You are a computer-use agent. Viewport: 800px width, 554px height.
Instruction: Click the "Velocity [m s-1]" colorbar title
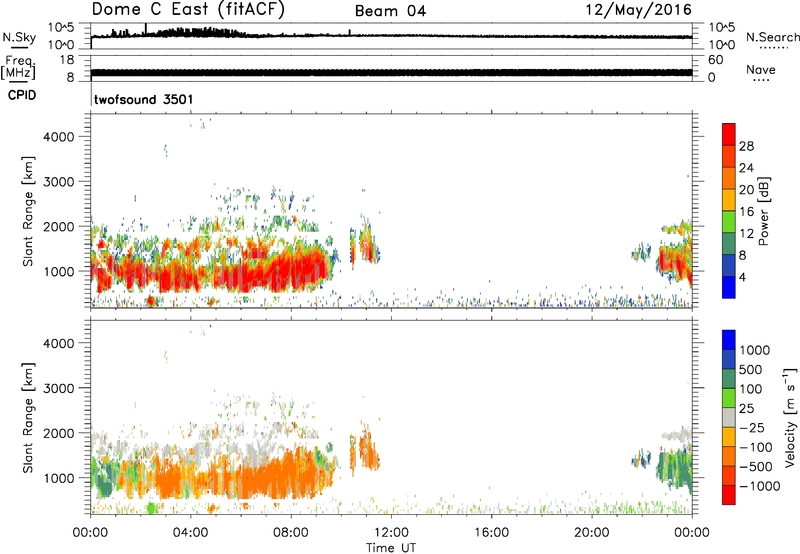coord(791,418)
